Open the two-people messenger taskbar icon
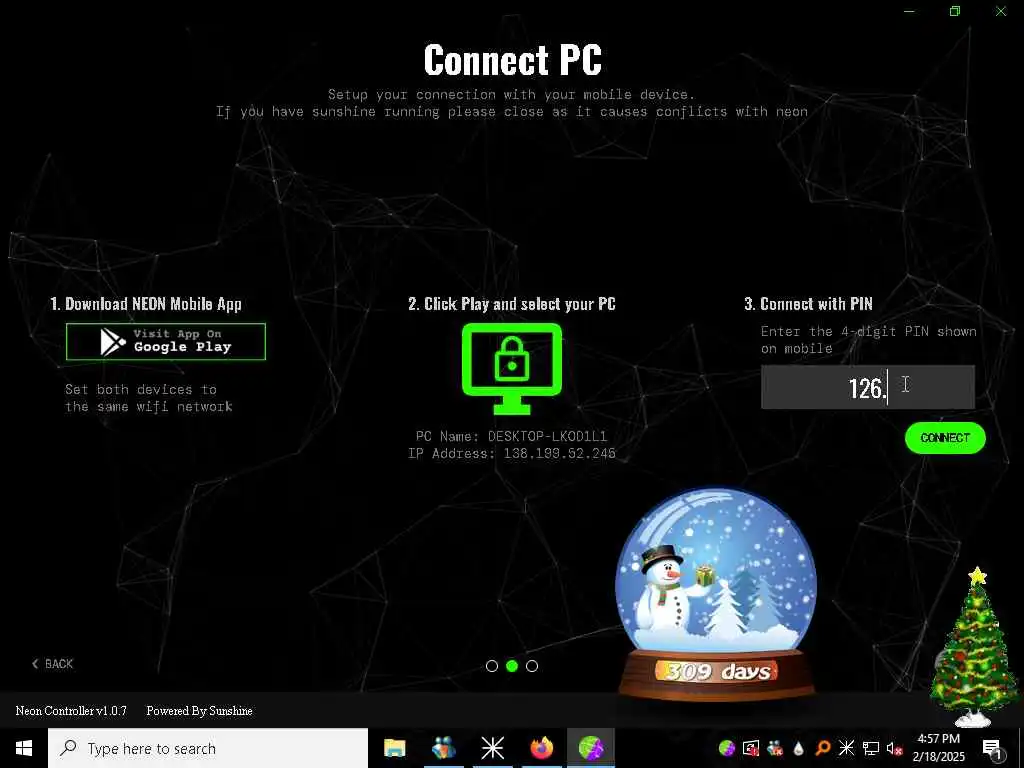Viewport: 1024px width, 768px height. coord(443,748)
